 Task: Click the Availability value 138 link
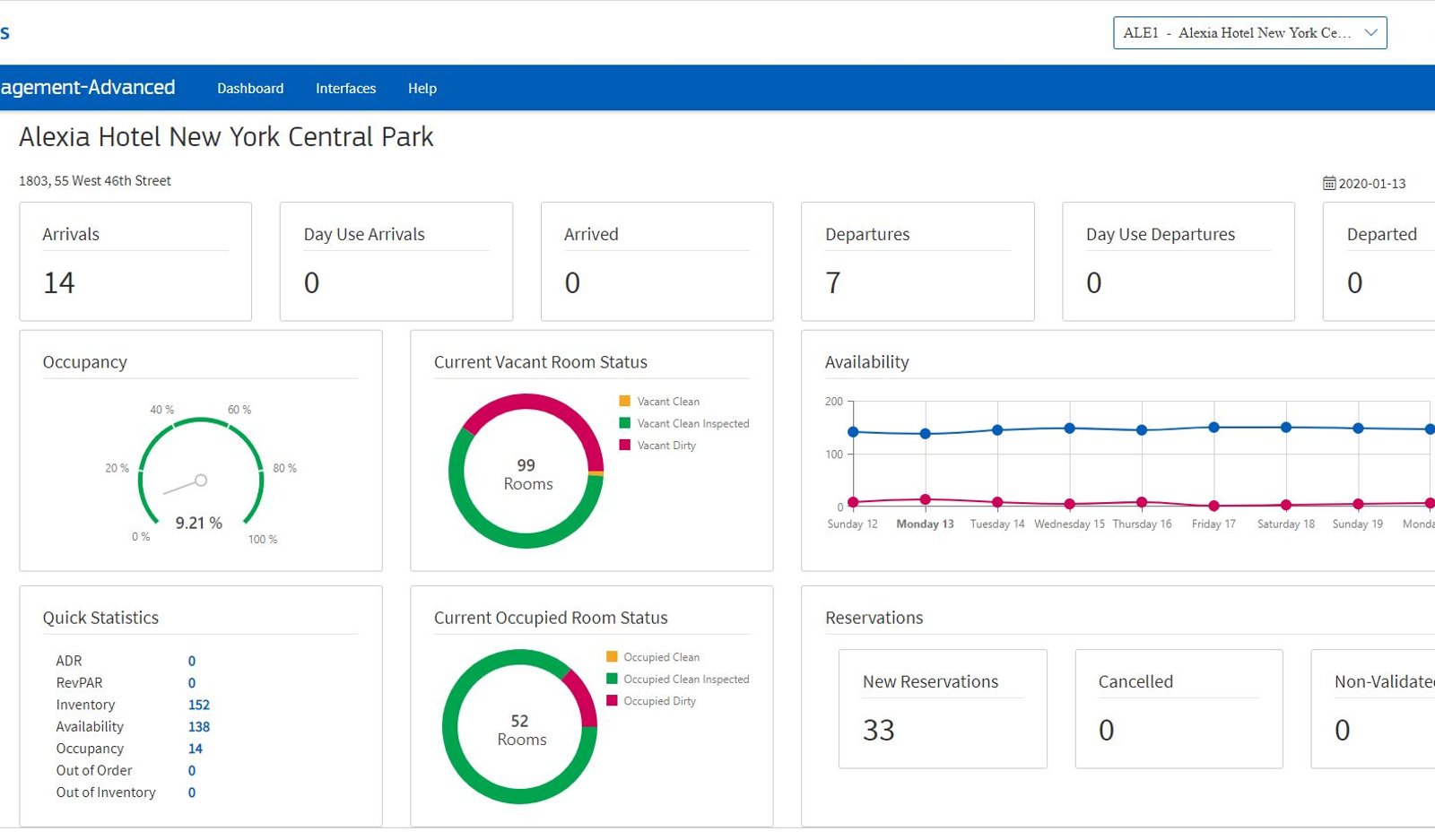point(199,727)
